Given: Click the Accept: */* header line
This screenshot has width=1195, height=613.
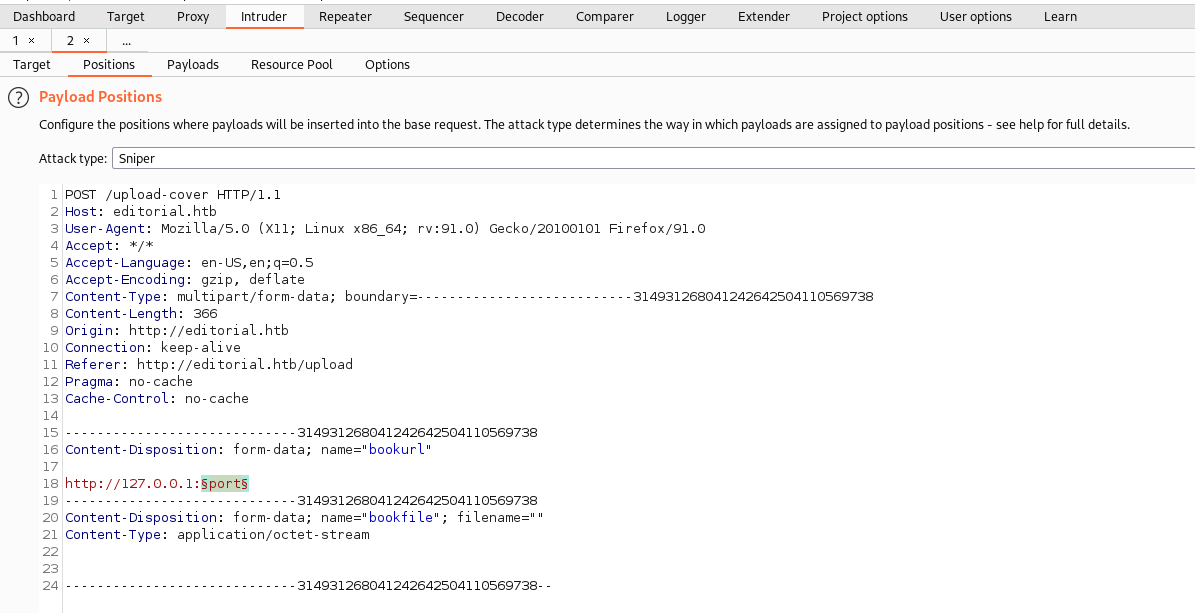Looking at the screenshot, I should point(109,246).
